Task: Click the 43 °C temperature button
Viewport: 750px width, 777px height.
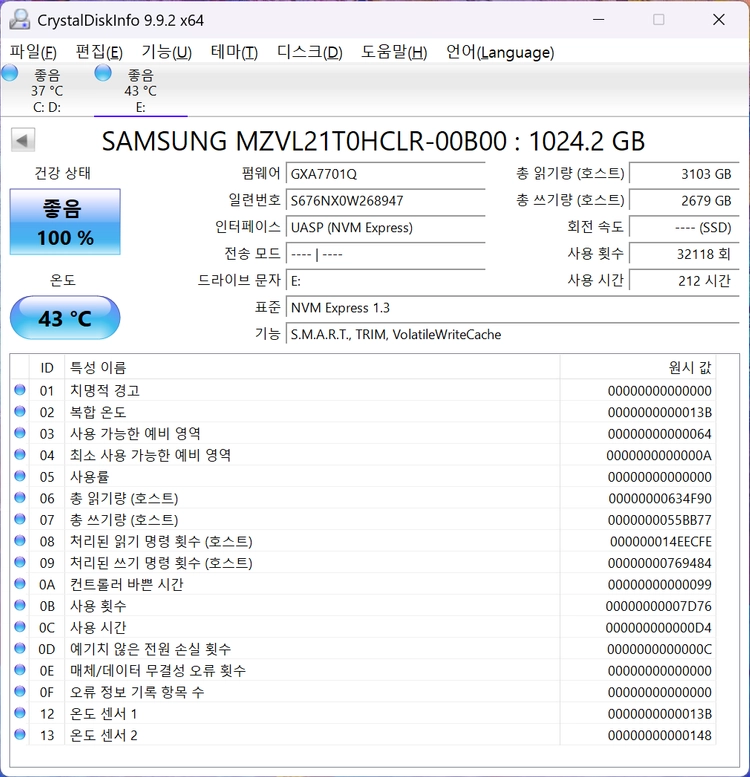Action: click(x=65, y=318)
